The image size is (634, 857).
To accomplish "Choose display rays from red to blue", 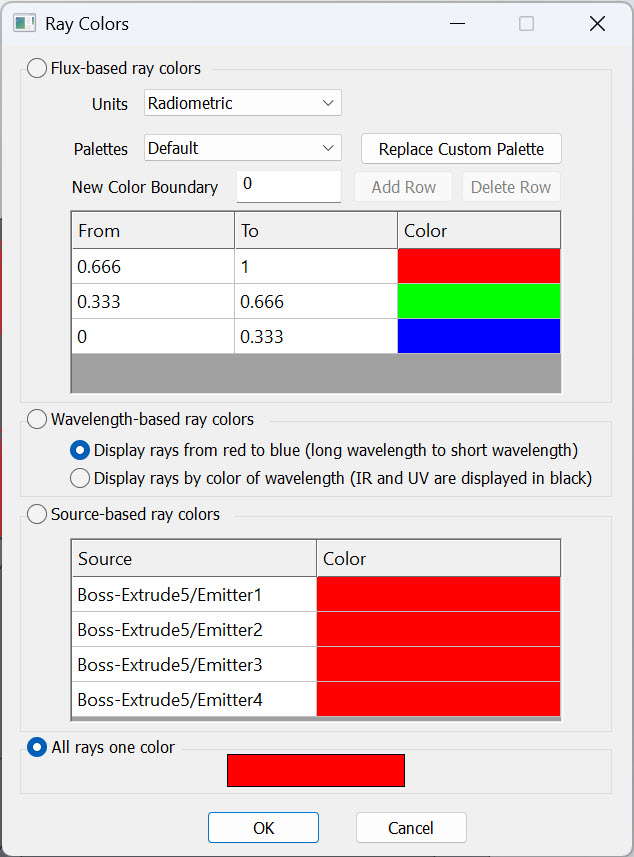I will (x=80, y=450).
